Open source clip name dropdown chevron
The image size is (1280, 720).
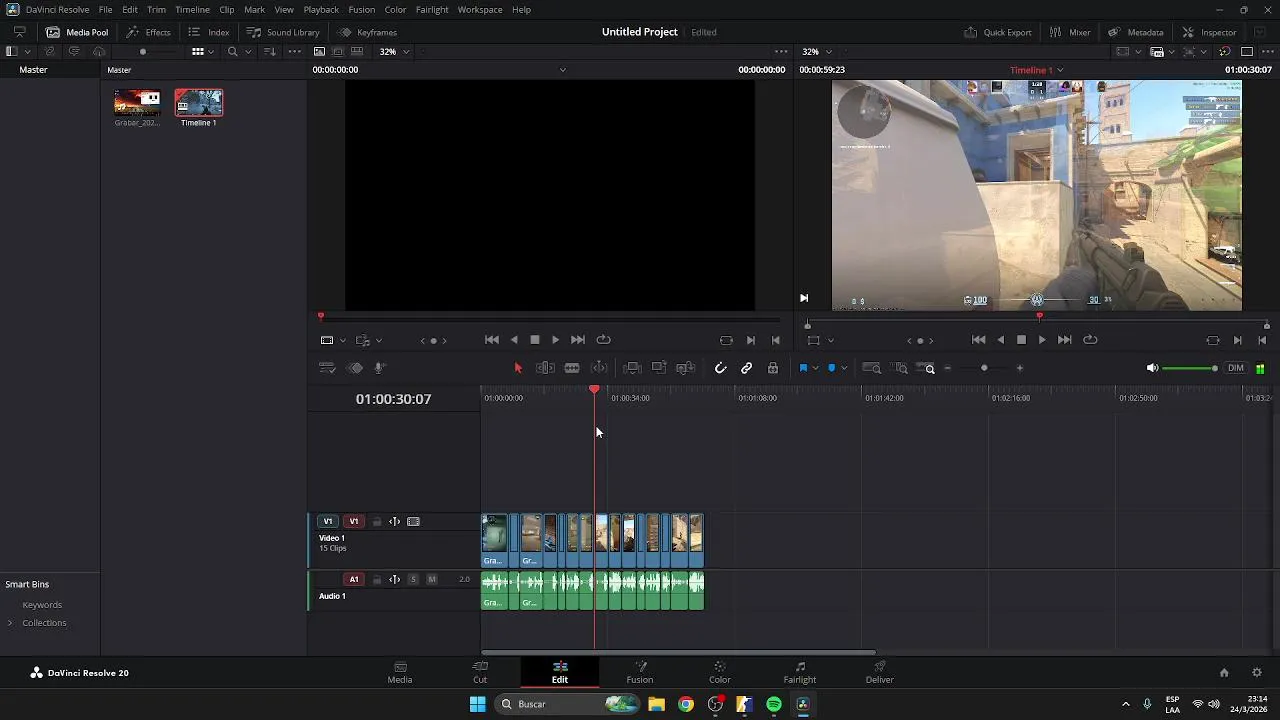(x=562, y=70)
